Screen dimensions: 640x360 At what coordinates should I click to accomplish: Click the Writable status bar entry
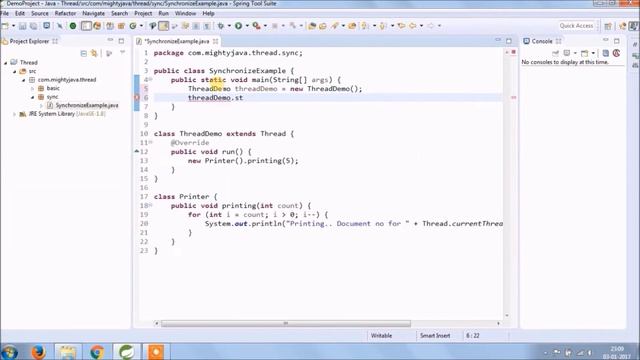(x=381, y=336)
